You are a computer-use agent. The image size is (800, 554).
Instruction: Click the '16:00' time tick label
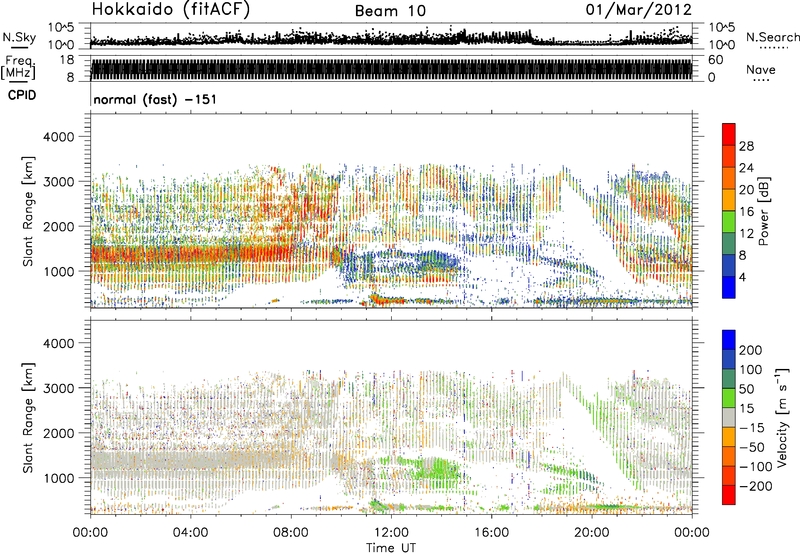point(491,533)
